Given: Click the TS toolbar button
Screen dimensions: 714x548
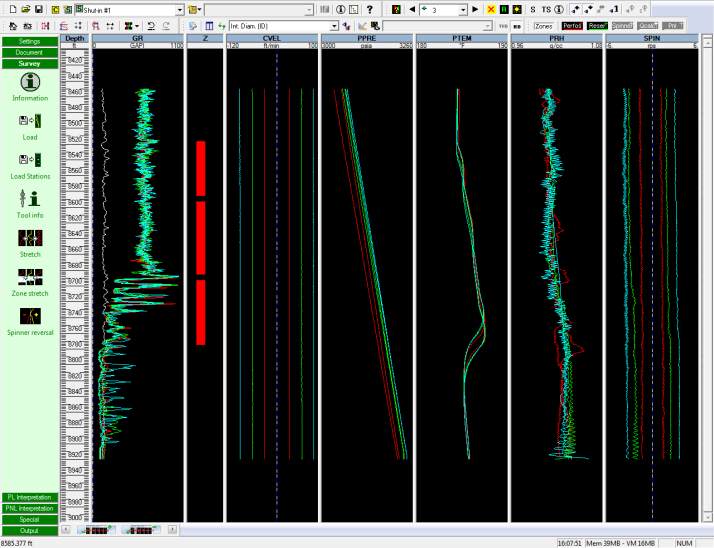Looking at the screenshot, I should coord(546,9).
